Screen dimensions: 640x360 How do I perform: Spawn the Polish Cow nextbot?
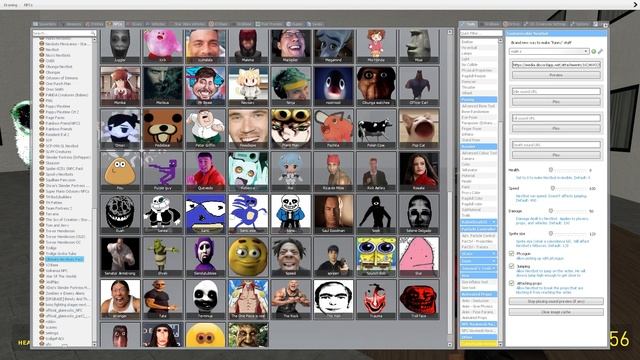(x=376, y=129)
